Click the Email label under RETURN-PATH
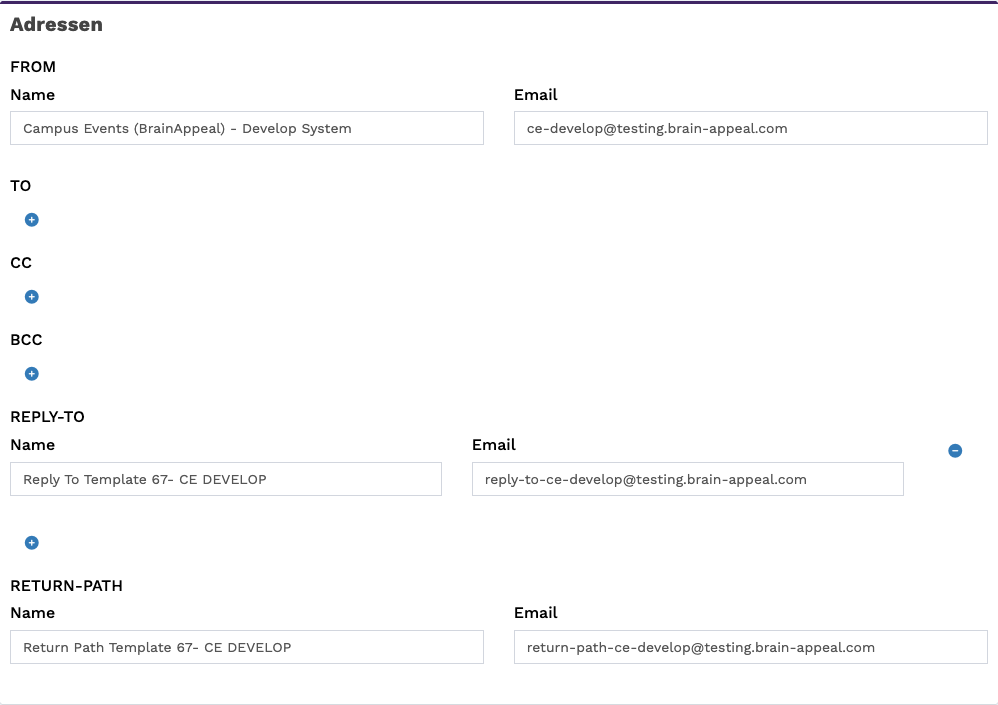The image size is (998, 705). (x=536, y=613)
